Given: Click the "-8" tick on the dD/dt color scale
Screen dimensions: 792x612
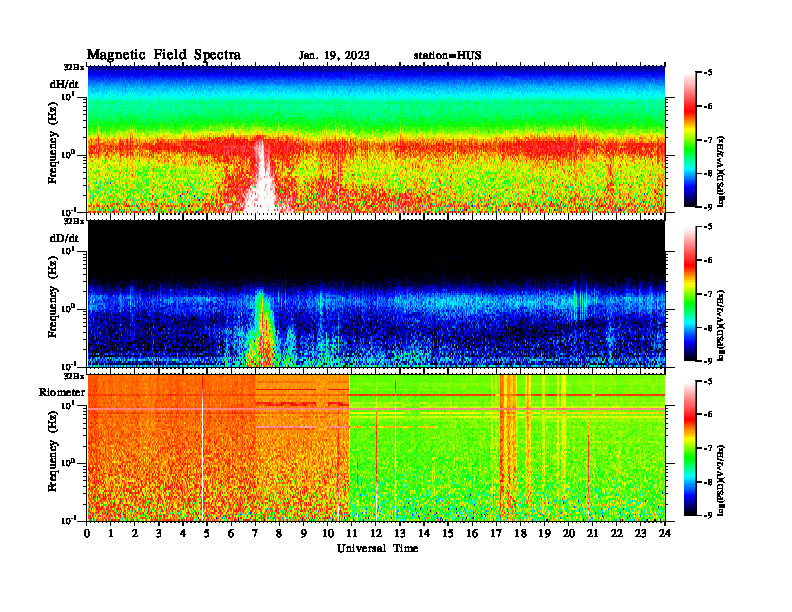Looking at the screenshot, I should pyautogui.click(x=708, y=328).
